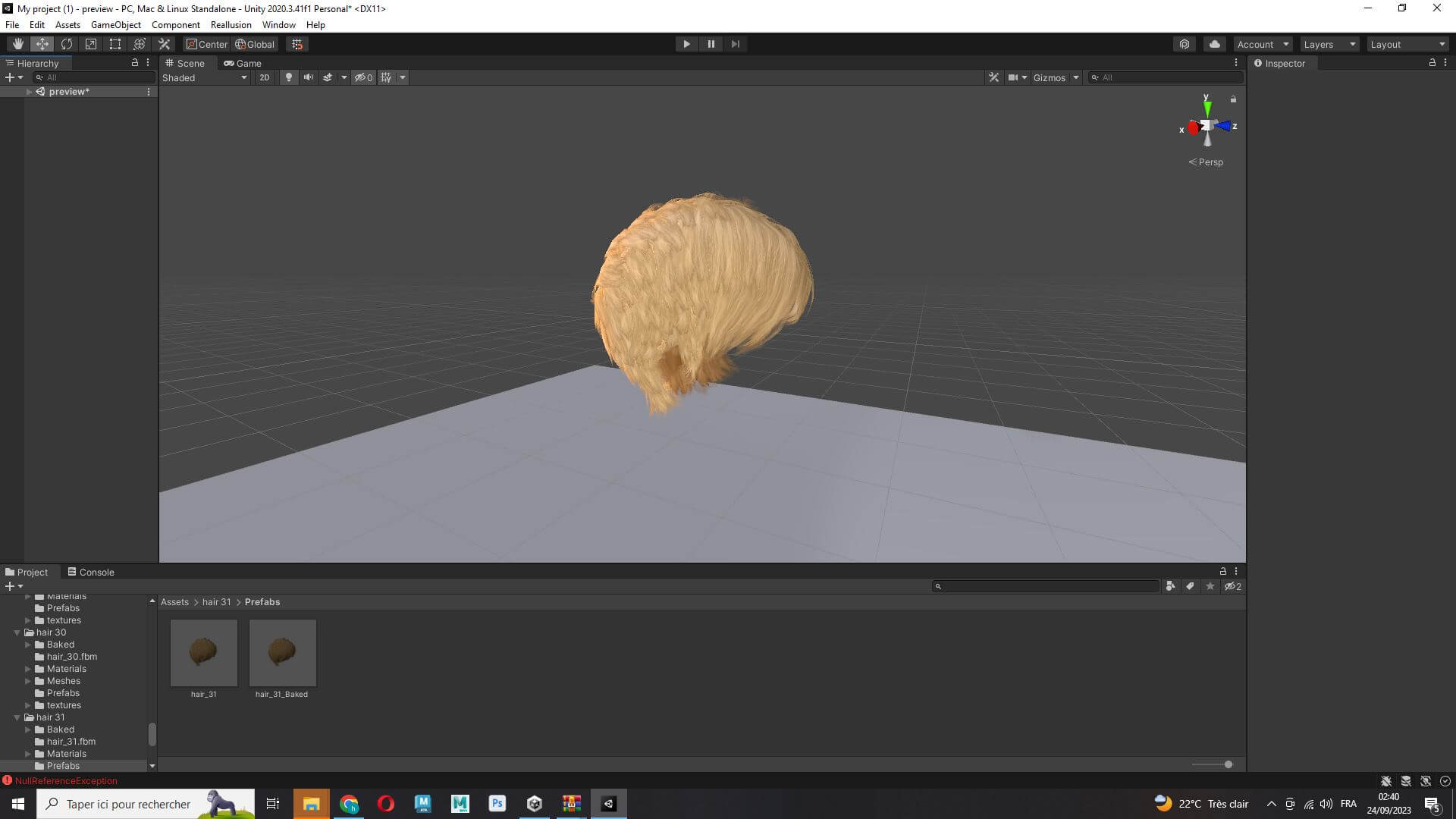The image size is (1456, 819).
Task: Open the Cloud services icon
Action: pos(1214,44)
